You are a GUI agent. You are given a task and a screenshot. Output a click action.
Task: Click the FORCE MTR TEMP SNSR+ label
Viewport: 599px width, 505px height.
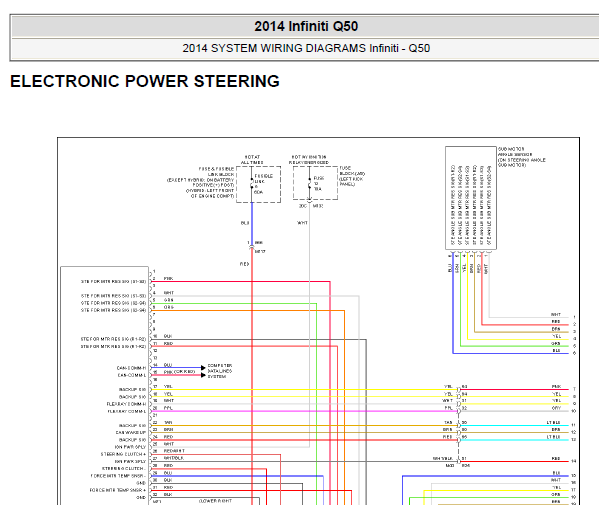point(118,490)
